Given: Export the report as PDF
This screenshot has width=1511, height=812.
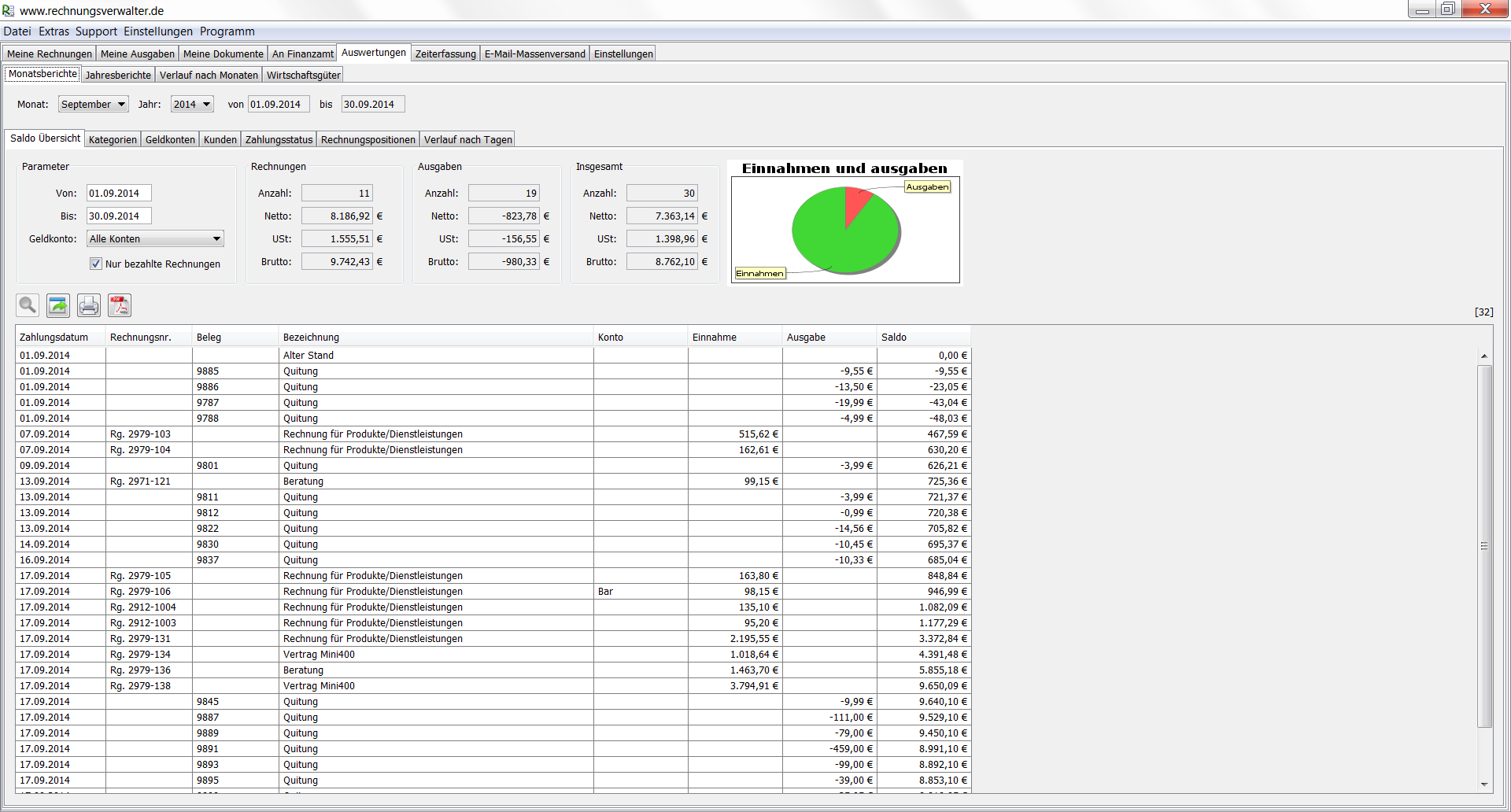Looking at the screenshot, I should pos(120,305).
